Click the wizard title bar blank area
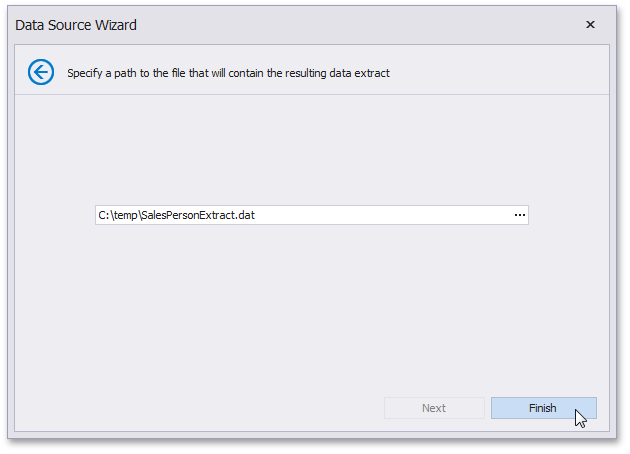This screenshot has height=454, width=630. point(350,25)
